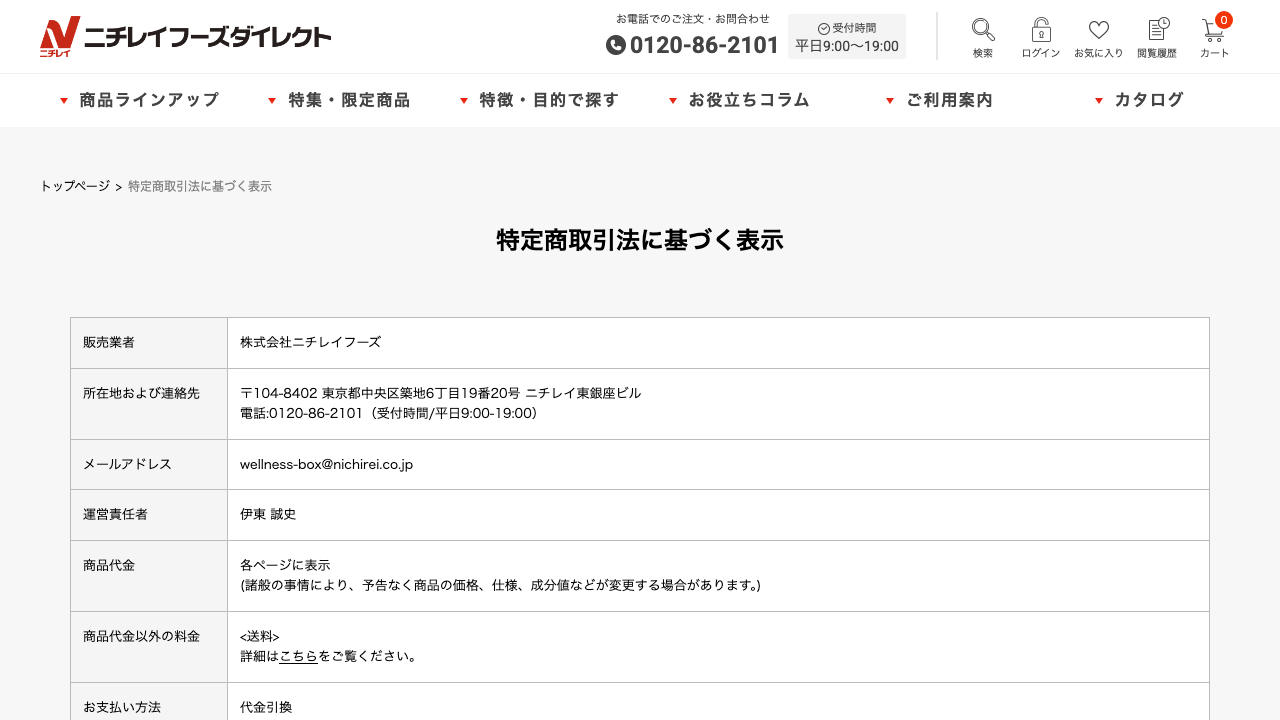Screen dimensions: 1280x720
Task: Click the 平日9:00〜19:00 reception hours text
Action: click(x=847, y=46)
